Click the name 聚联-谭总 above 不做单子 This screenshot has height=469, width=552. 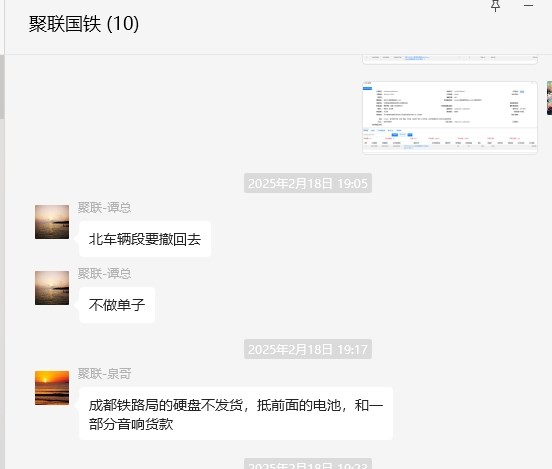[x=105, y=273]
